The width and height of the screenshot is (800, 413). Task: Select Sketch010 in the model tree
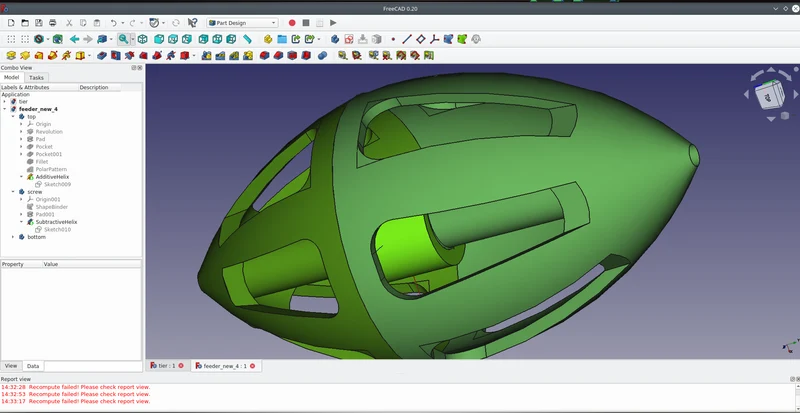[x=57, y=230]
